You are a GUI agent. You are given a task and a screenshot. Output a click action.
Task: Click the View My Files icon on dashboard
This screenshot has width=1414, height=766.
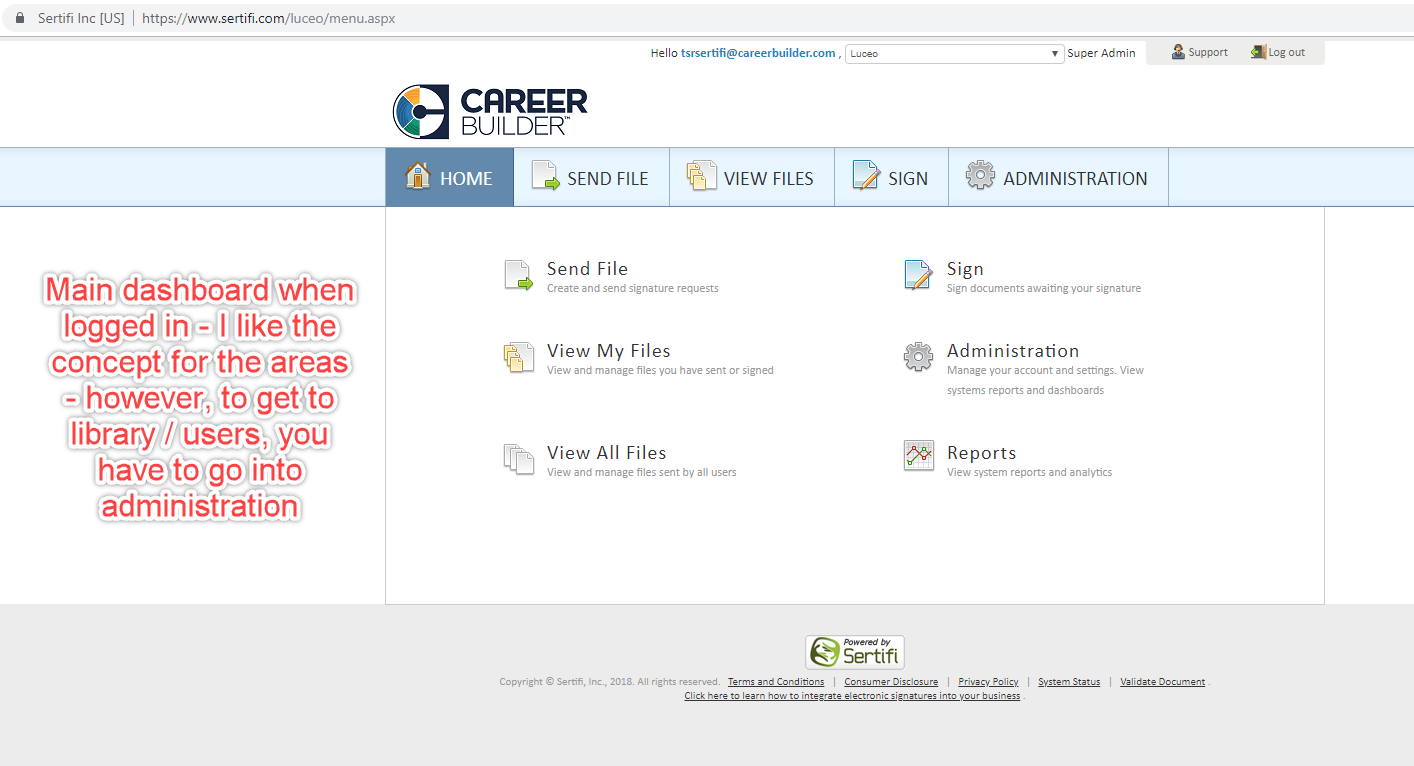click(x=519, y=358)
